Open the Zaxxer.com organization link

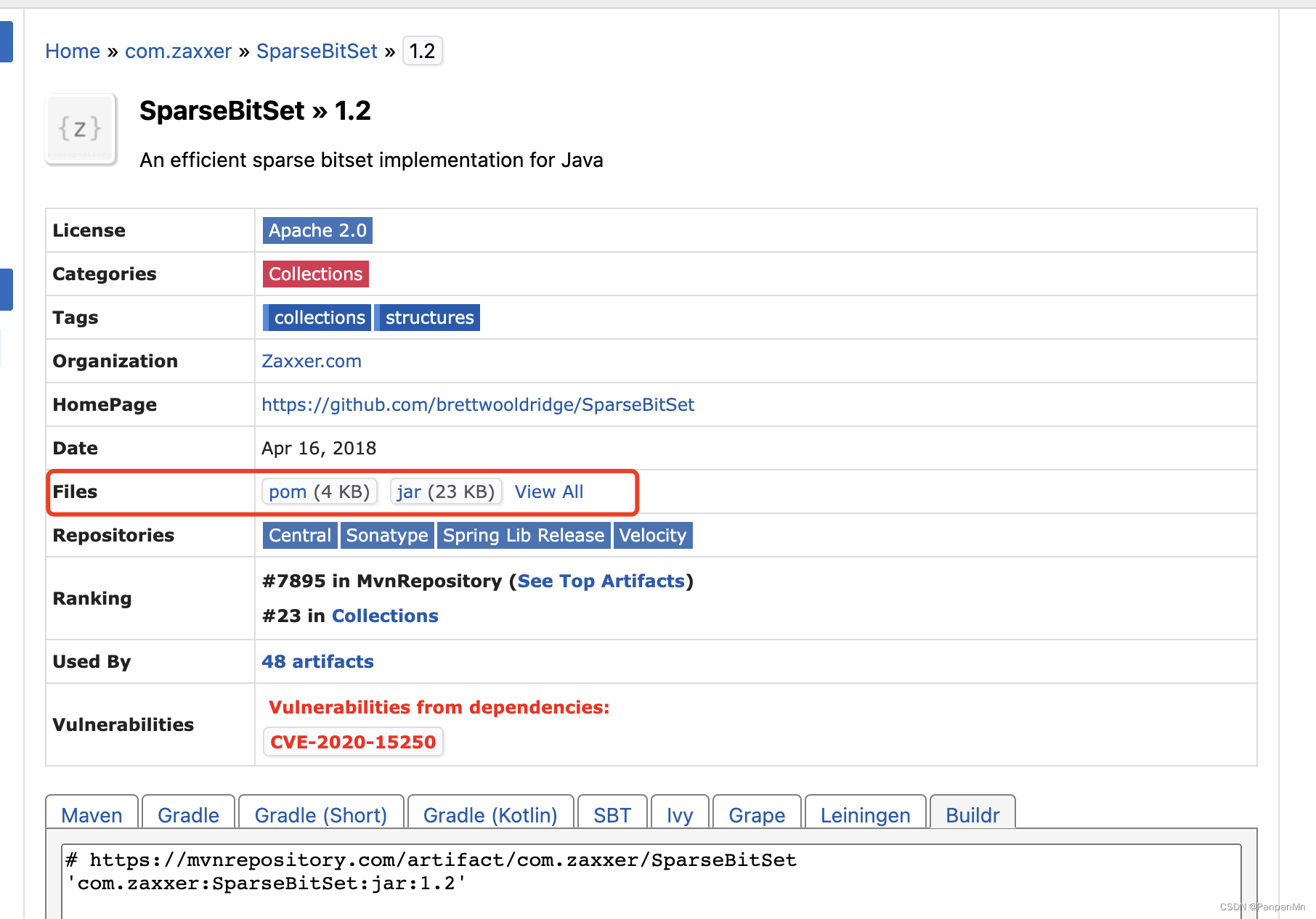coord(312,361)
